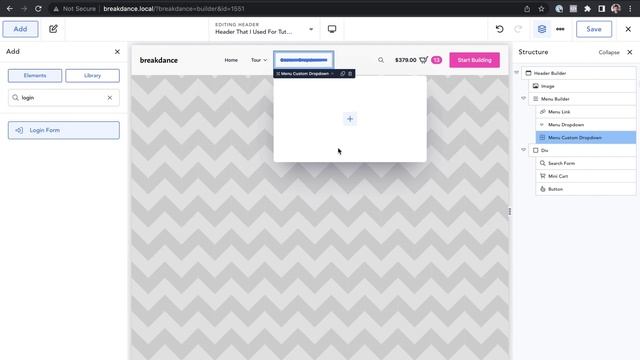
Task: Click the breakdance logo in the header
Action: pyautogui.click(x=159, y=60)
